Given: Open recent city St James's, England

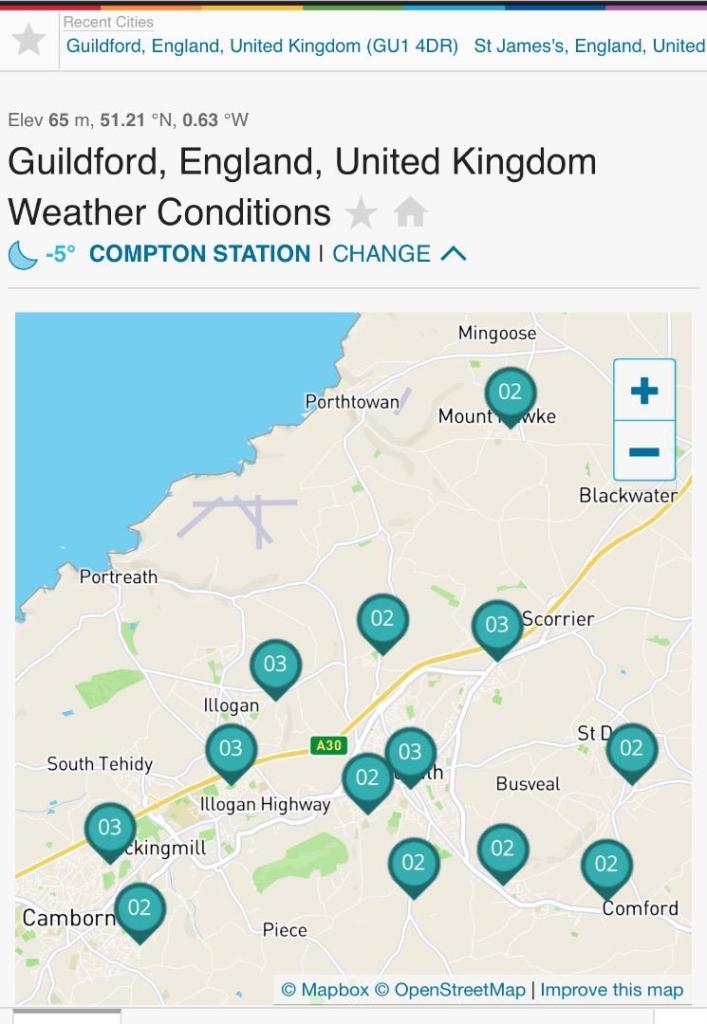Looking at the screenshot, I should pos(589,46).
